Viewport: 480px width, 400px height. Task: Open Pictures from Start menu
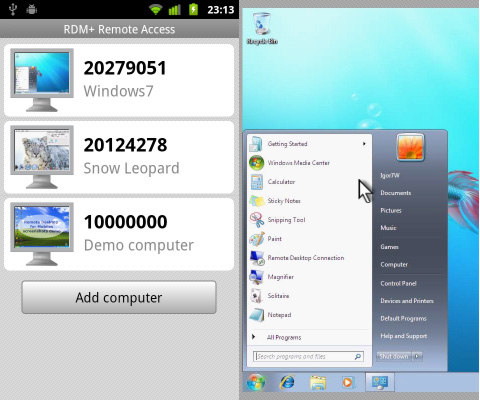point(391,211)
